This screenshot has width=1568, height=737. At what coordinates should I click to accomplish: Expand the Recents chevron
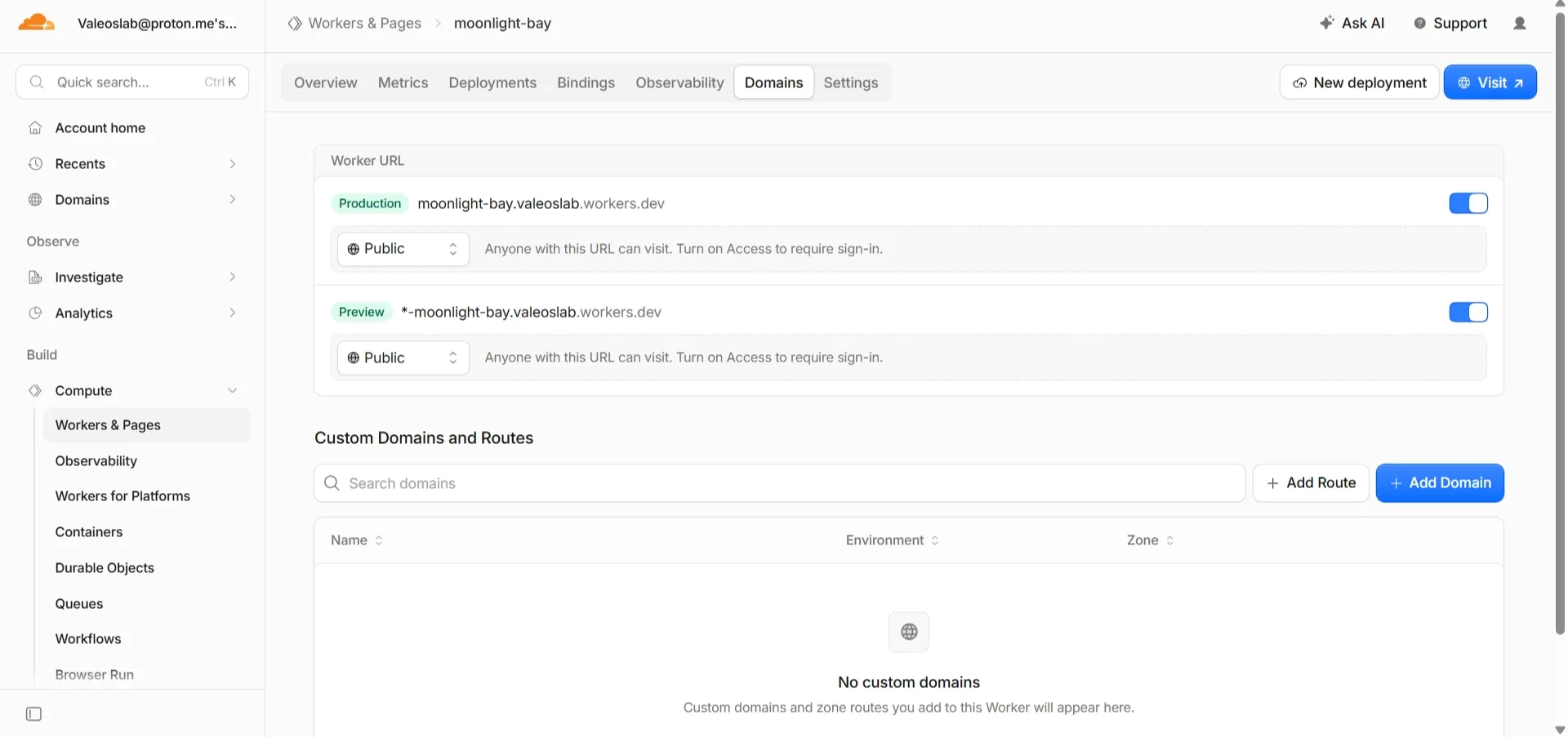coord(233,164)
